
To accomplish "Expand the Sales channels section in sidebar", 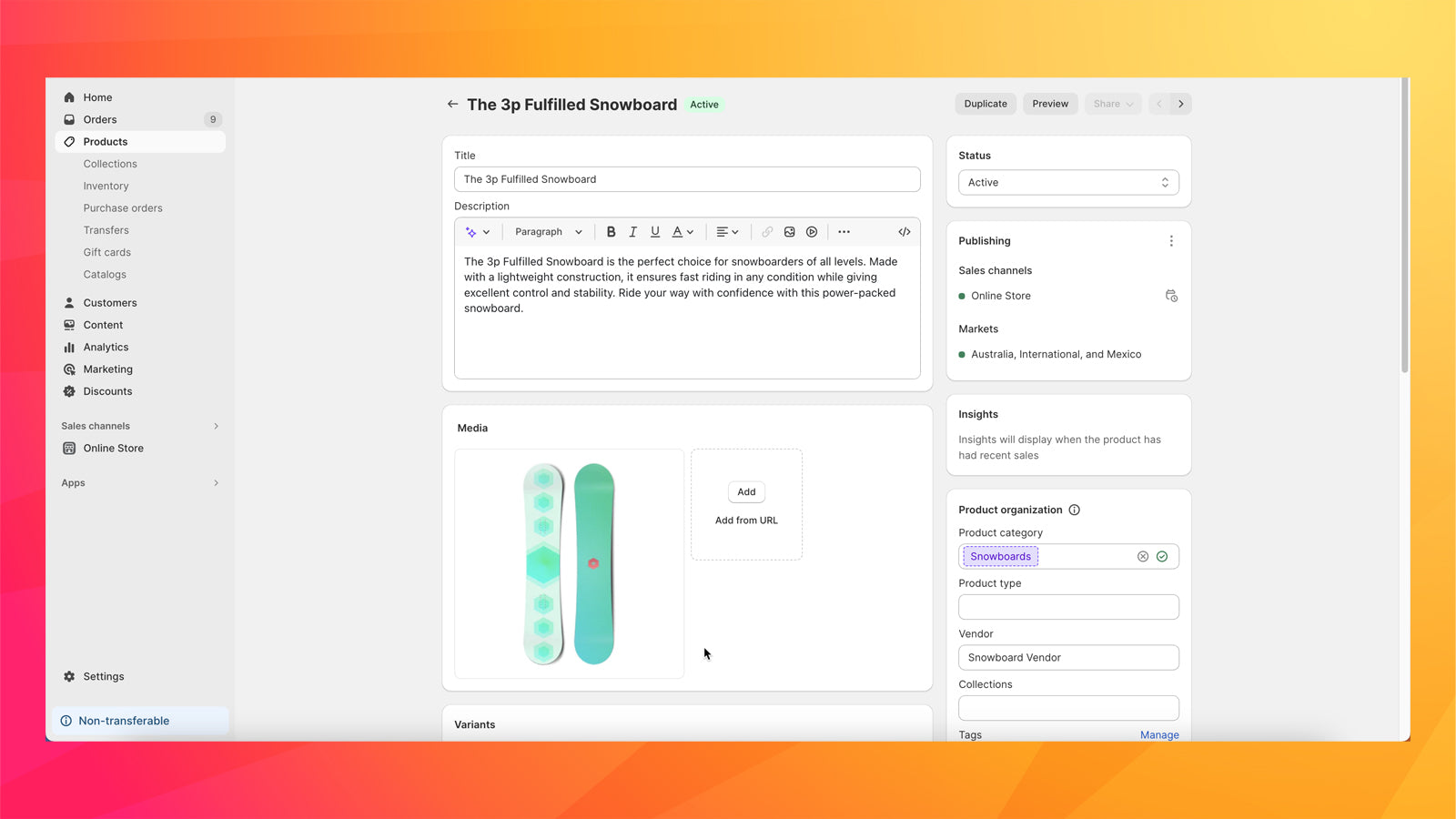I will coord(216,425).
